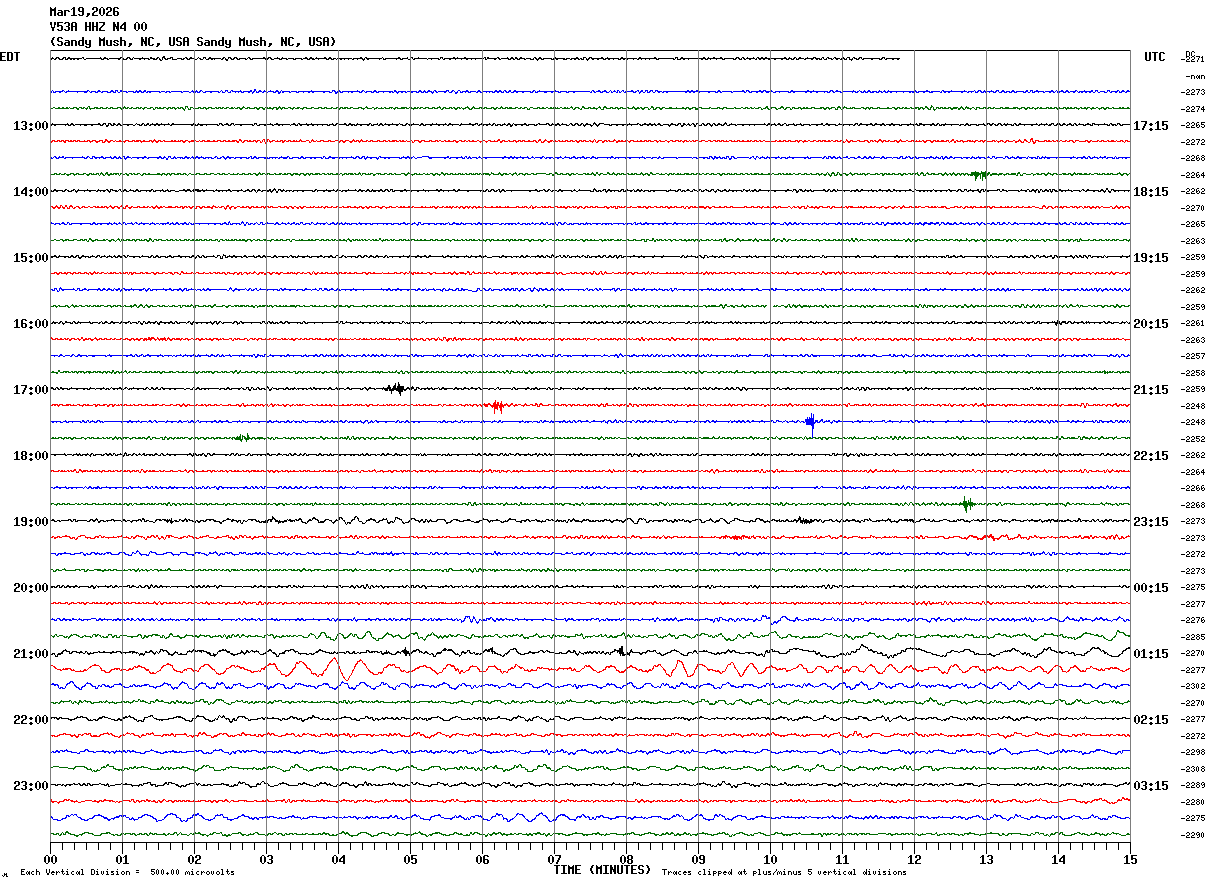Click the DC offset value -2257

1194,357
